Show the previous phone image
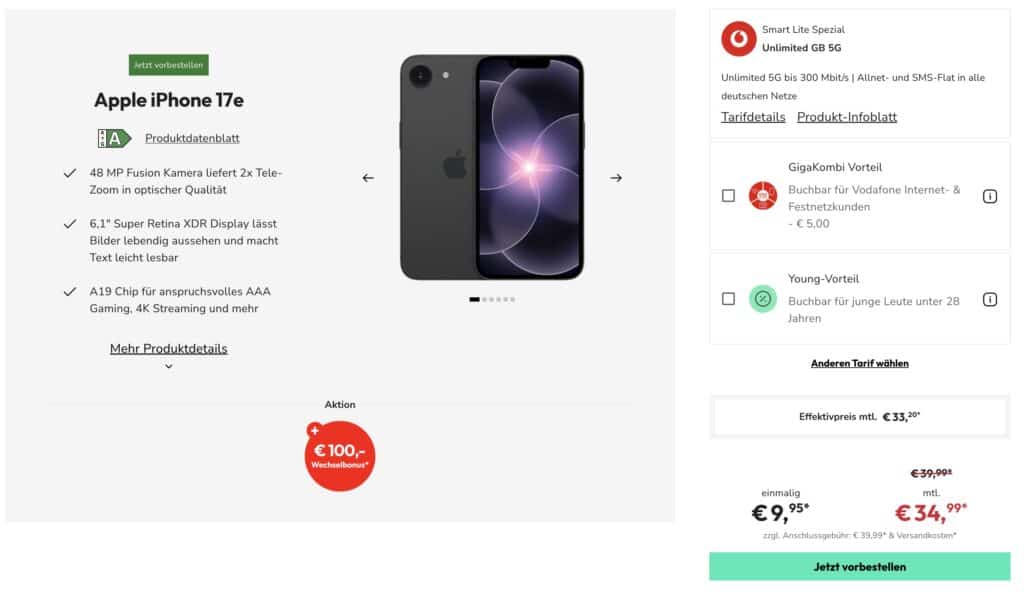 [368, 178]
